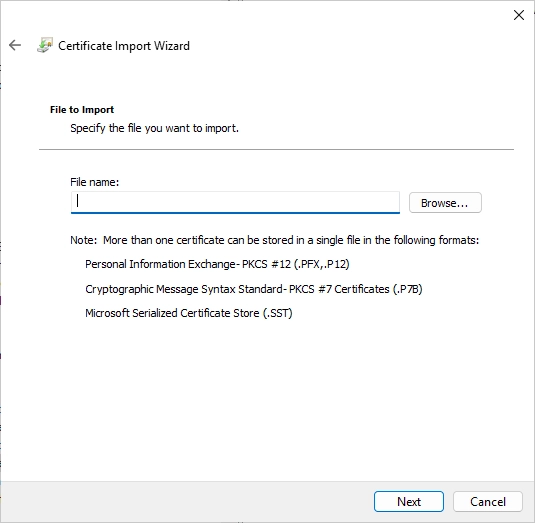Click the (.P7B) extension text
This screenshot has width=535, height=523.
click(x=407, y=289)
